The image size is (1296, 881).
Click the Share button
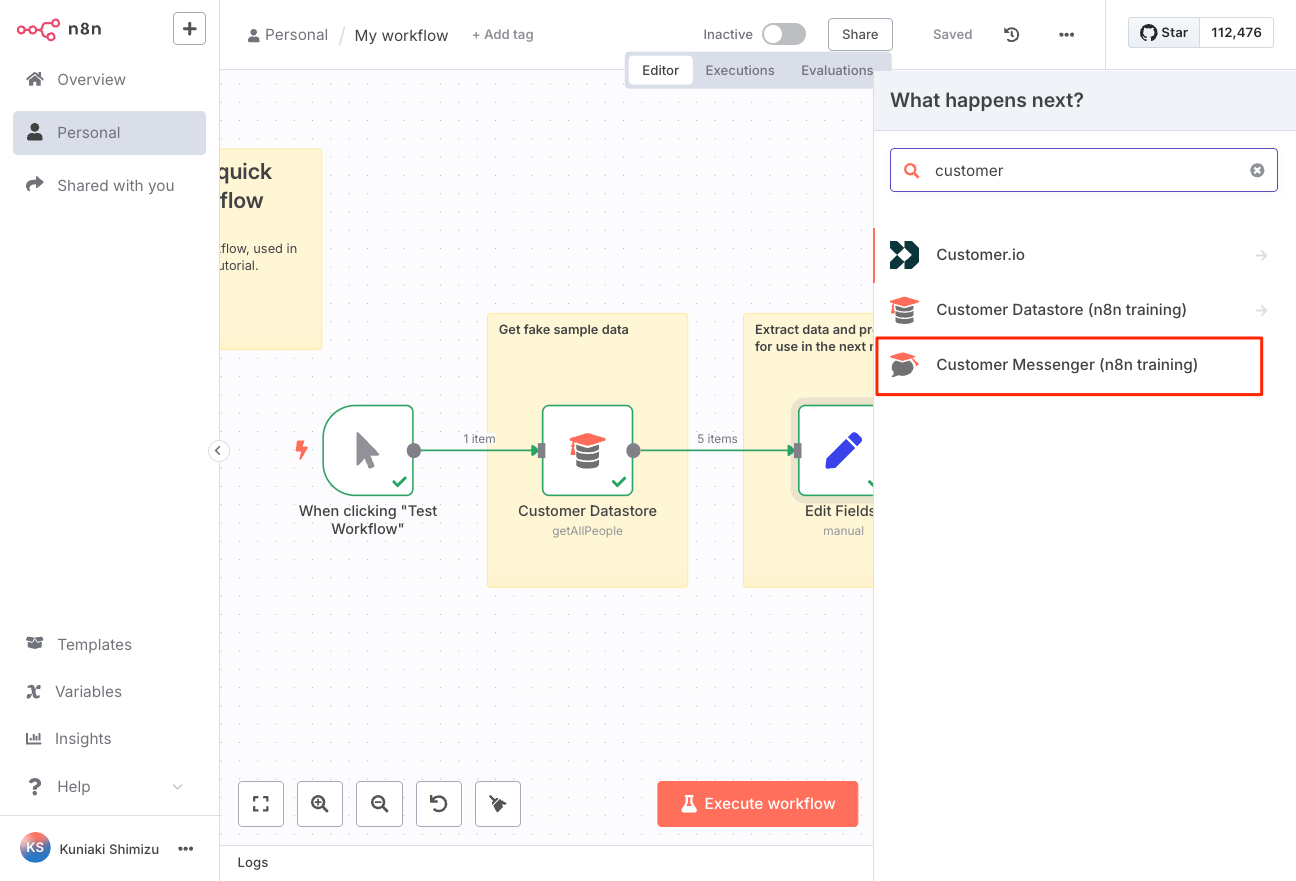point(860,34)
